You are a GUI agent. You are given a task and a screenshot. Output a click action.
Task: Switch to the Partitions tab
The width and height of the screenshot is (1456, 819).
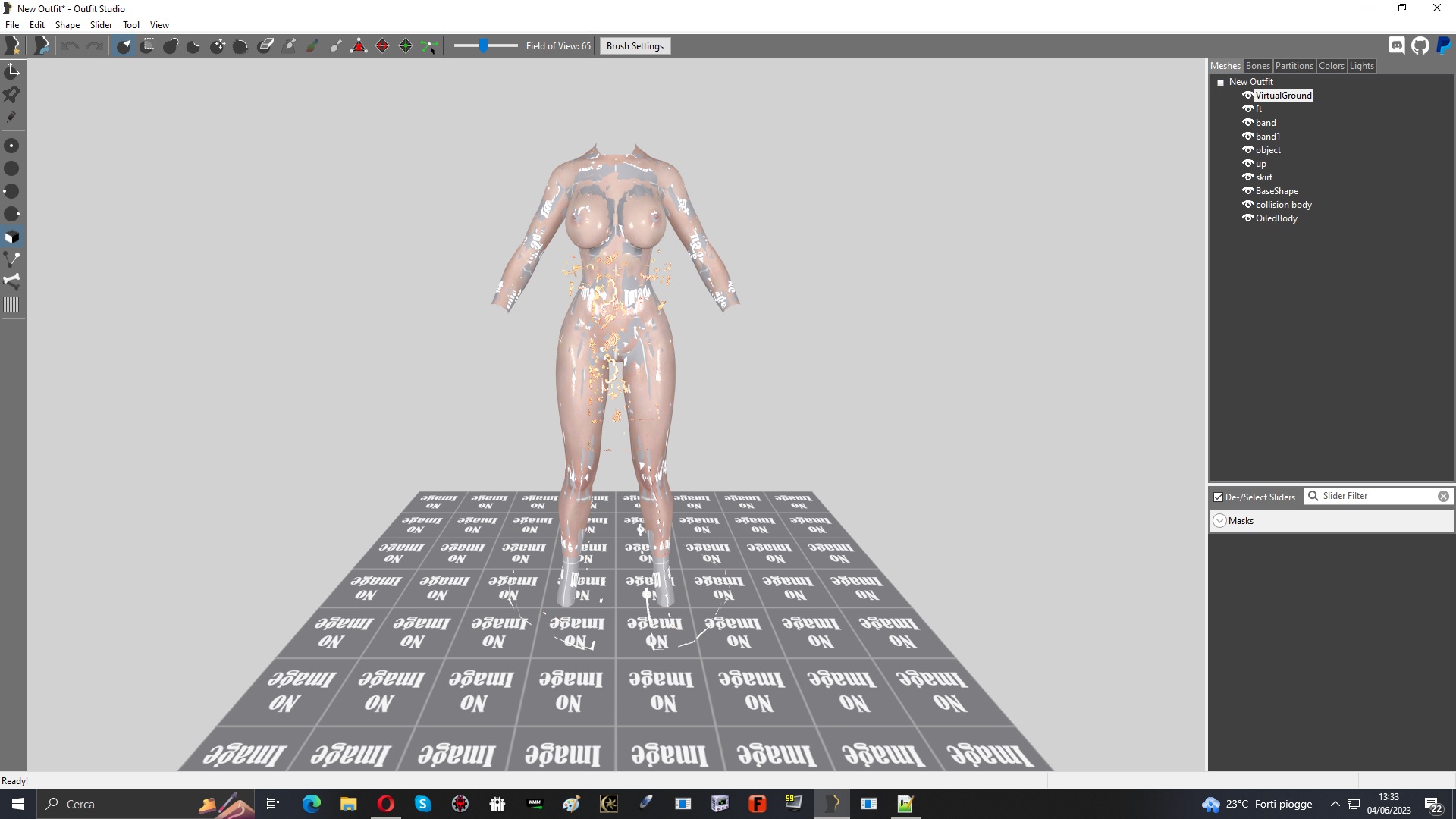tap(1294, 66)
